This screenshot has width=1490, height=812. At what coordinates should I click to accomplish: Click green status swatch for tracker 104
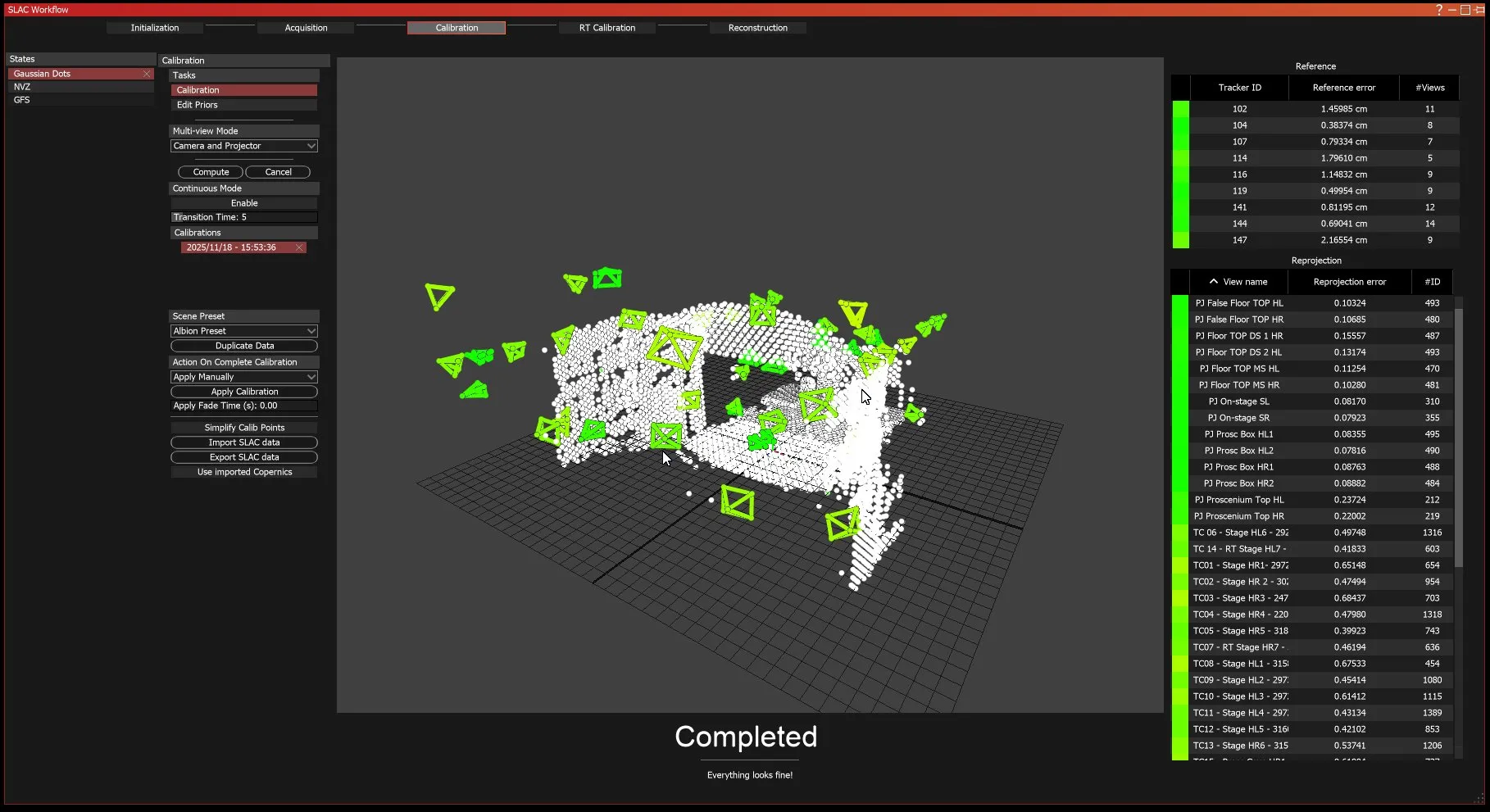click(x=1180, y=125)
